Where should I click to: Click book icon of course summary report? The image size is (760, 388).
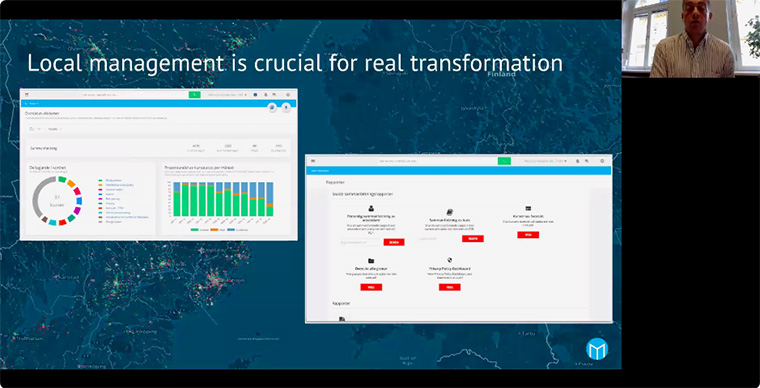click(450, 212)
